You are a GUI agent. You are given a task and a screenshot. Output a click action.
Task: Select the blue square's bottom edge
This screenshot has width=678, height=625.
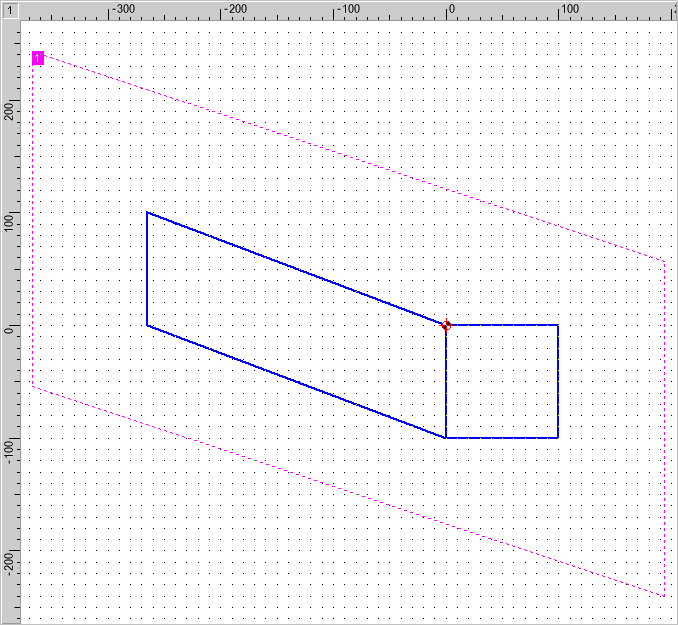tap(502, 437)
